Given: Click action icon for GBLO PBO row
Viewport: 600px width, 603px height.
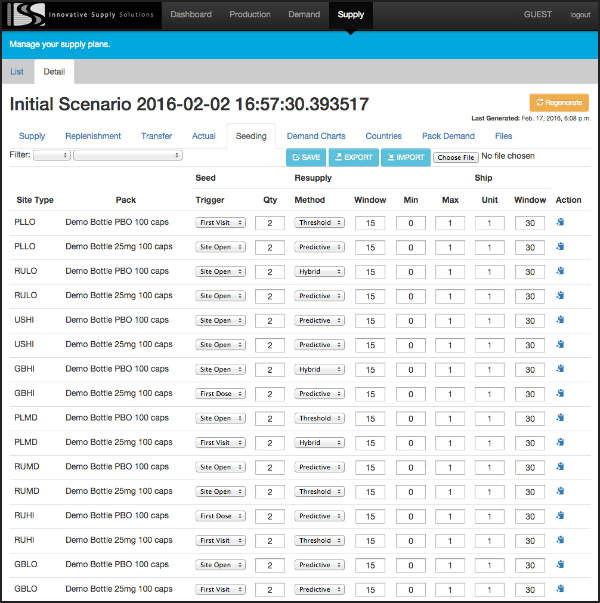Looking at the screenshot, I should [560, 565].
